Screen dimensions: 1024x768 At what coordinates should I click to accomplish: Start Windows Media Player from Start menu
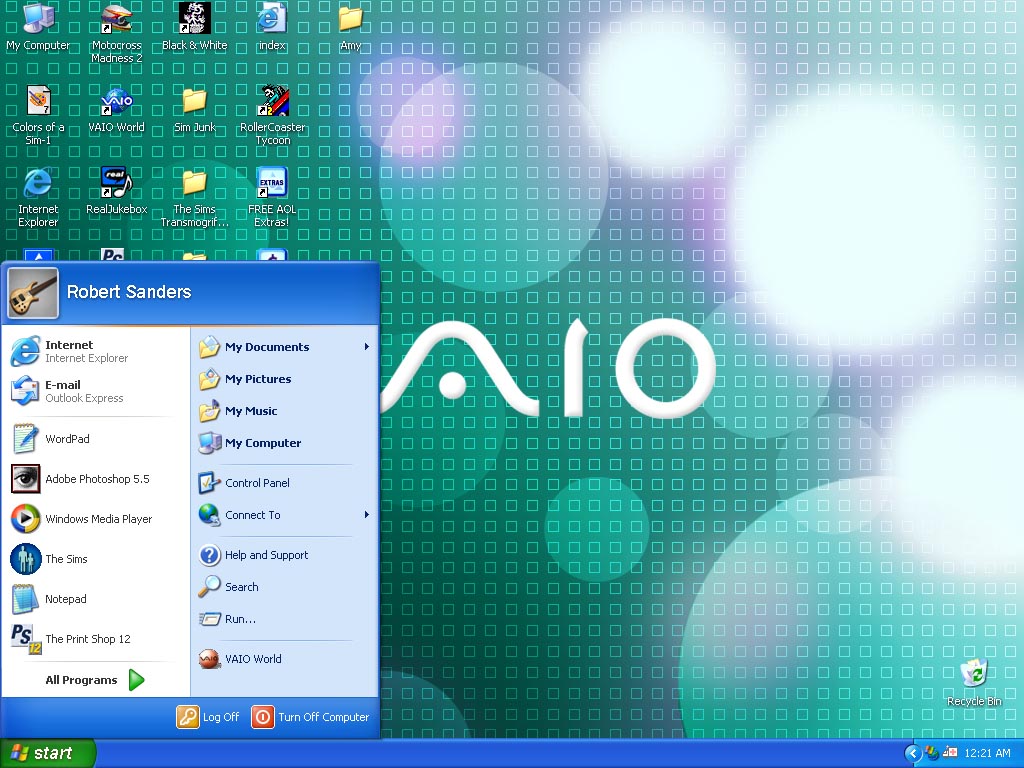pyautogui.click(x=95, y=519)
